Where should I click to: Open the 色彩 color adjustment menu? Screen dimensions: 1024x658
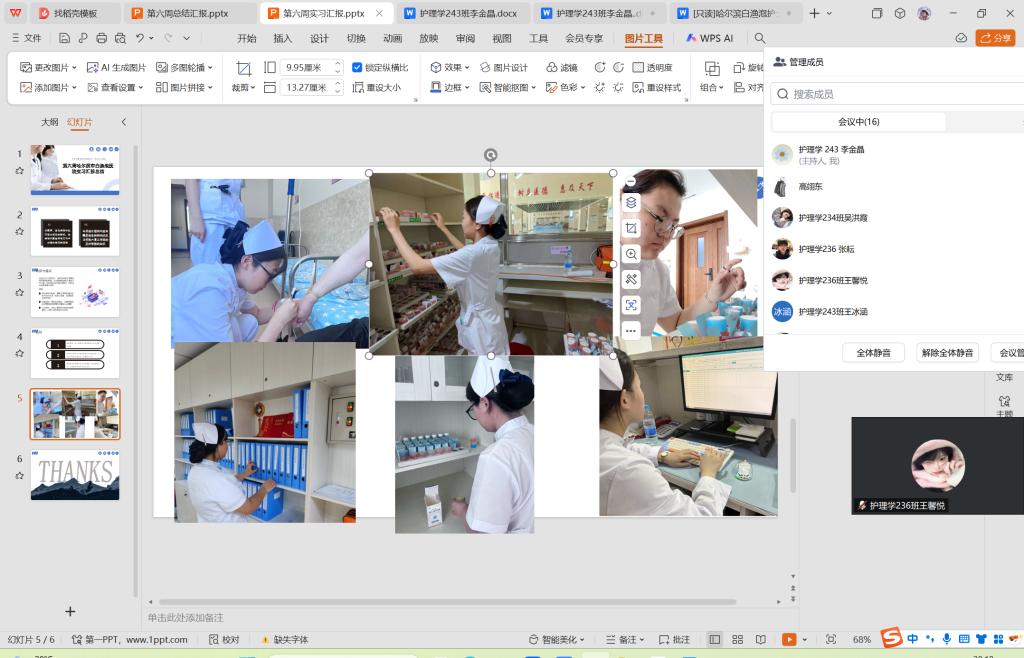(566, 87)
